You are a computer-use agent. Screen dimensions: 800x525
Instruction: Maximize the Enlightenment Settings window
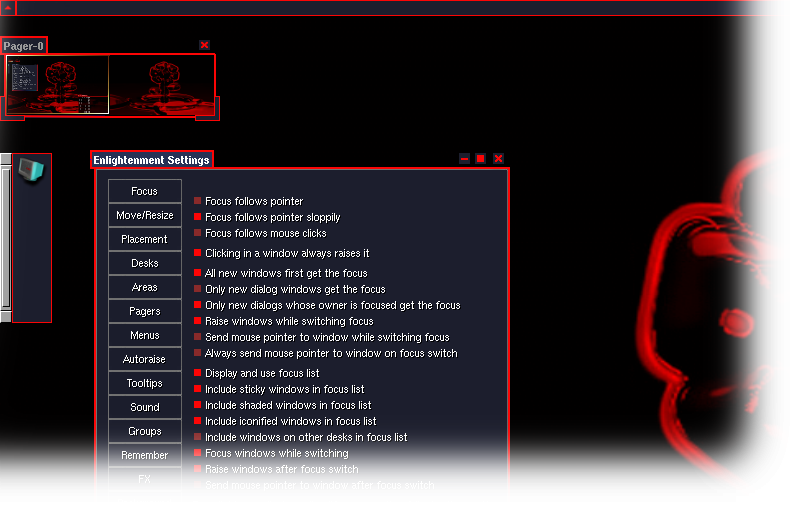pos(481,159)
